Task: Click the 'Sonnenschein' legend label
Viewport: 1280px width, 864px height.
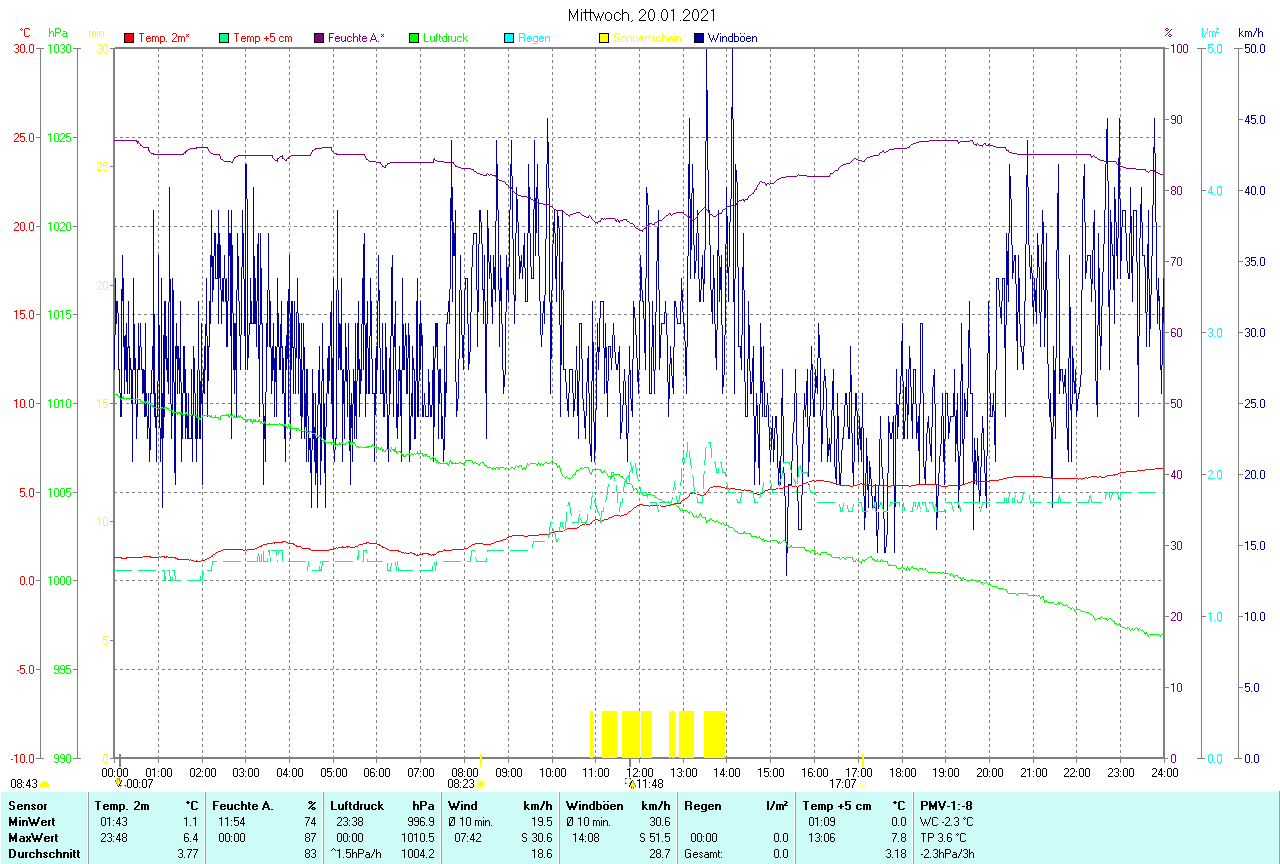Action: coord(647,38)
